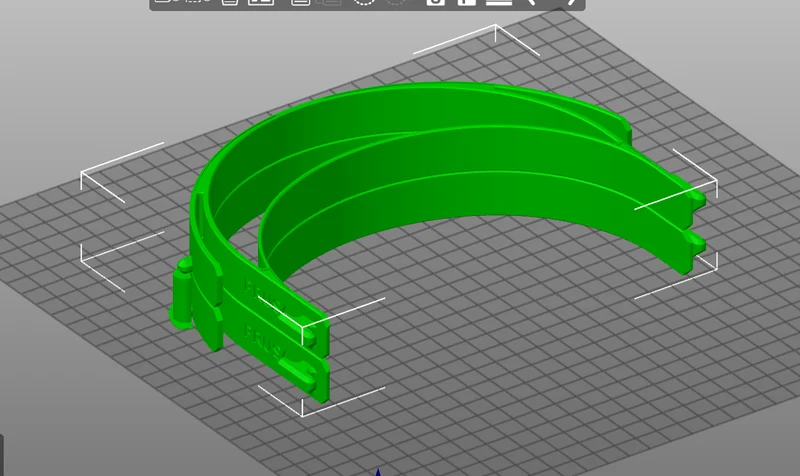The image size is (800, 476).
Task: Click the upper embossed PRUSA lettering
Action: click(x=263, y=296)
